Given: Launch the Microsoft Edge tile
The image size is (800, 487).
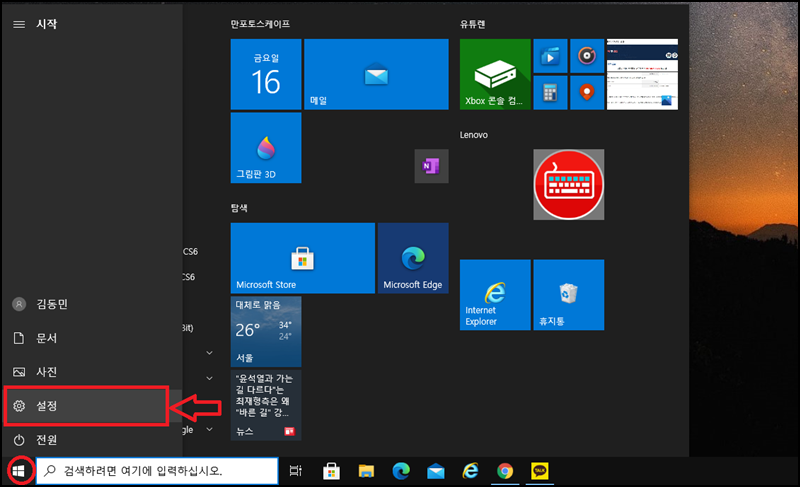Looking at the screenshot, I should (413, 258).
